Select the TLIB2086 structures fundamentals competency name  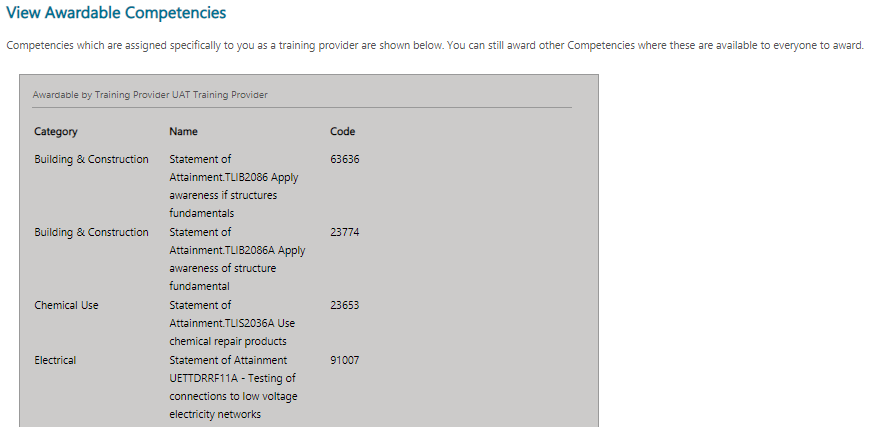[x=234, y=186]
